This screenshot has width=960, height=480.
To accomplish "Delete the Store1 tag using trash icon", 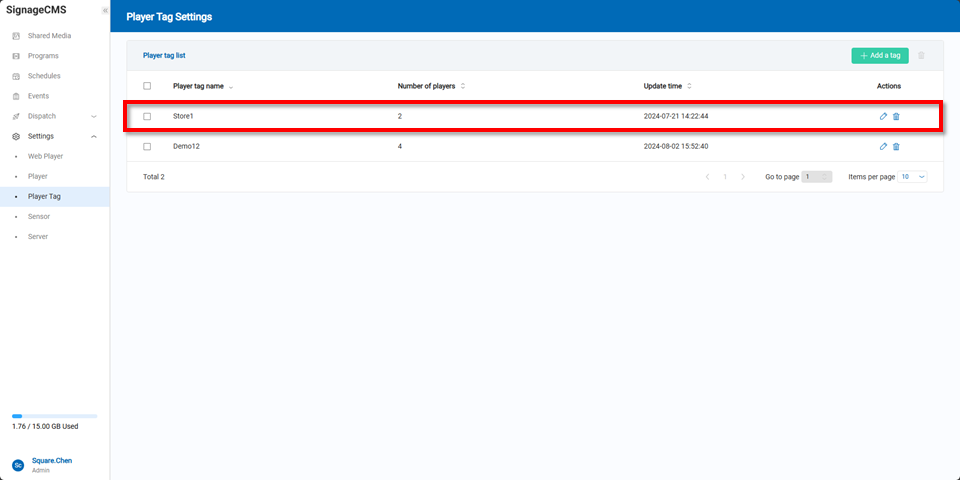I will click(896, 116).
